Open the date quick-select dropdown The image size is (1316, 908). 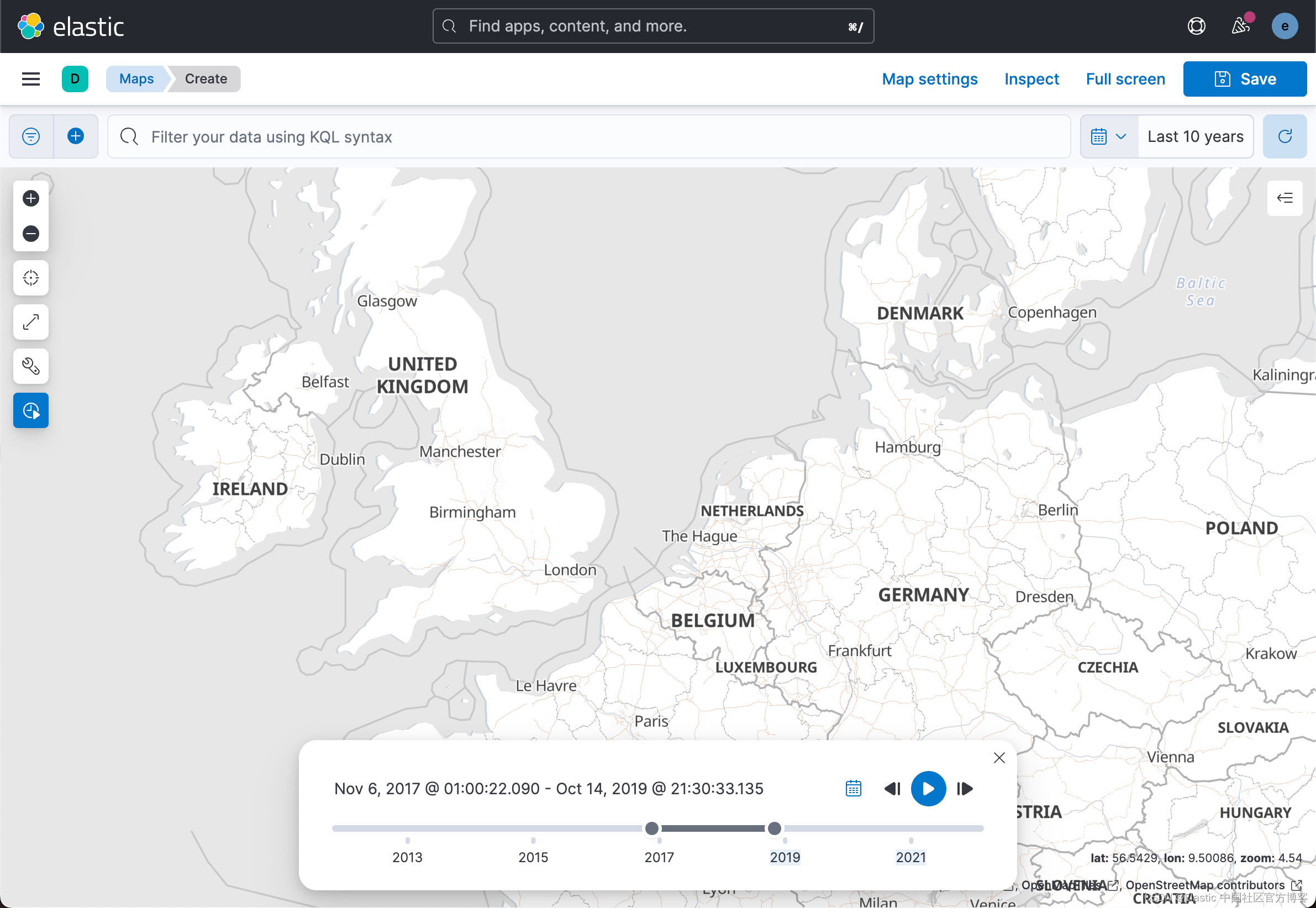coord(1108,136)
